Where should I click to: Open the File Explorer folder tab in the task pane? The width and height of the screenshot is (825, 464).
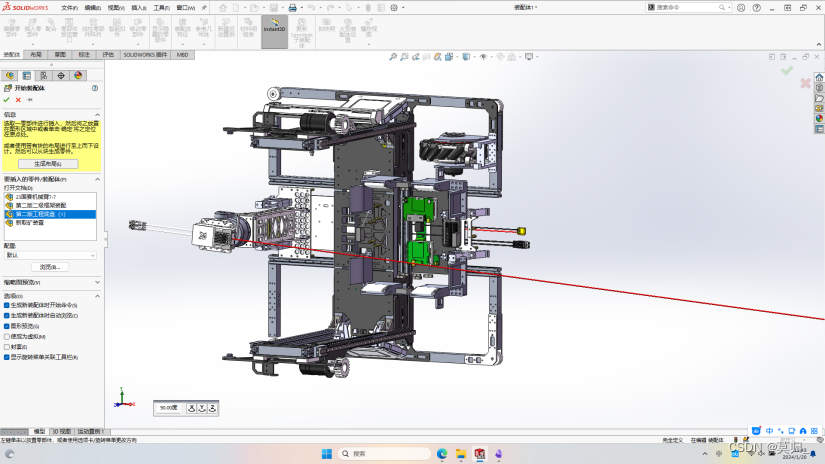(x=819, y=98)
